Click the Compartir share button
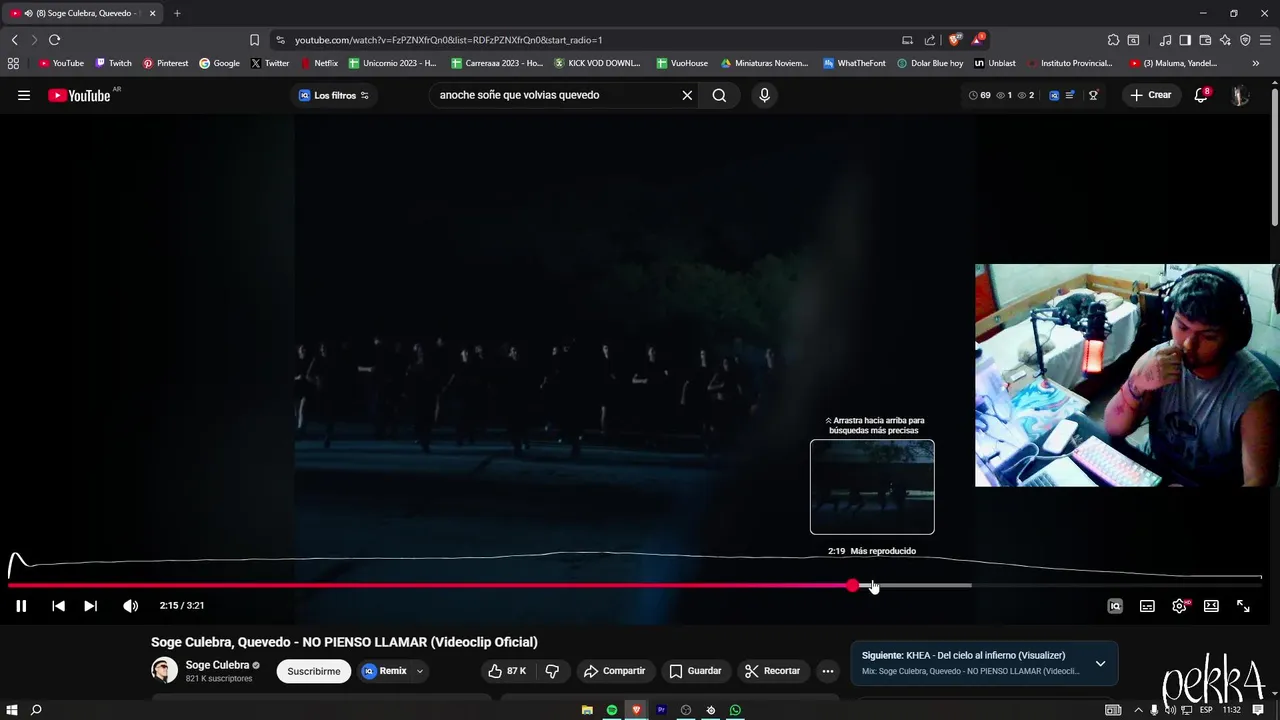 614,671
